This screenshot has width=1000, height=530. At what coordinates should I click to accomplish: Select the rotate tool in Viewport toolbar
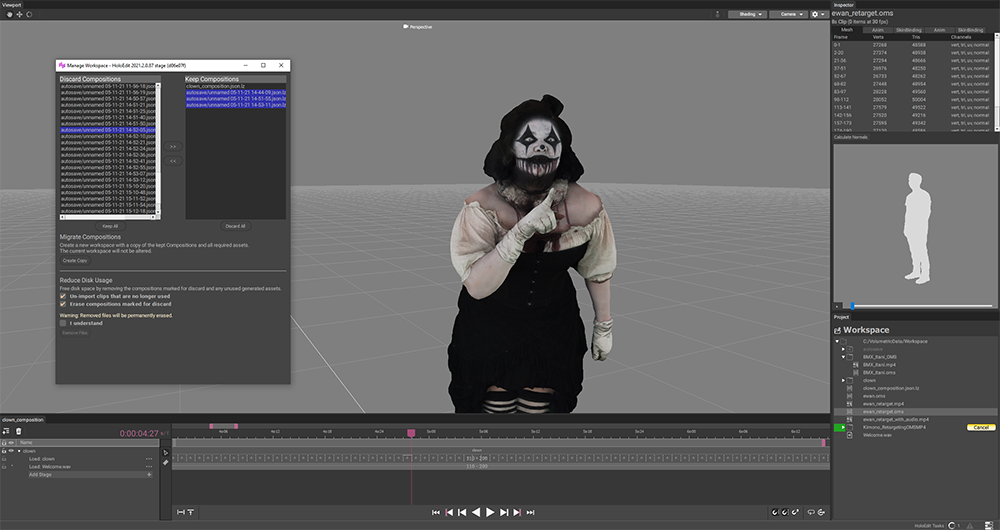(29, 15)
